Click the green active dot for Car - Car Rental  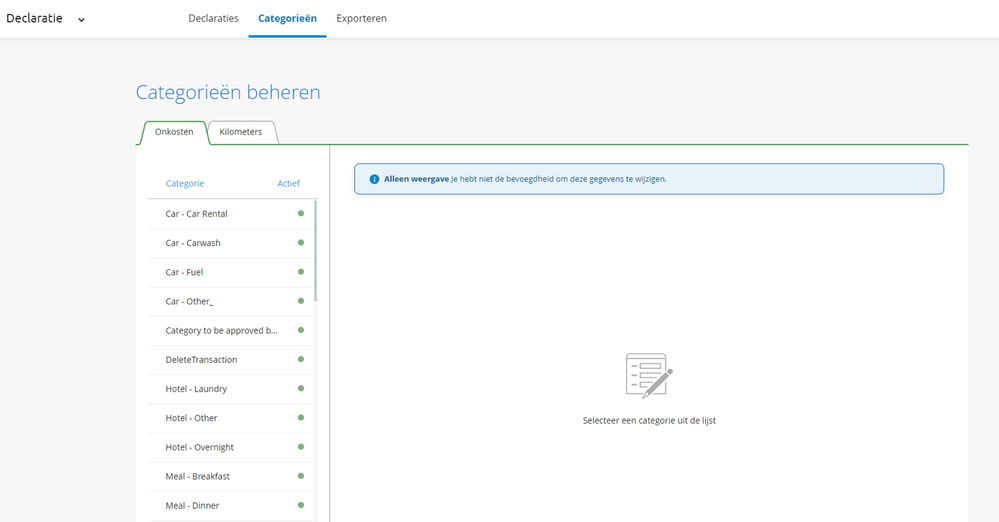click(x=301, y=214)
